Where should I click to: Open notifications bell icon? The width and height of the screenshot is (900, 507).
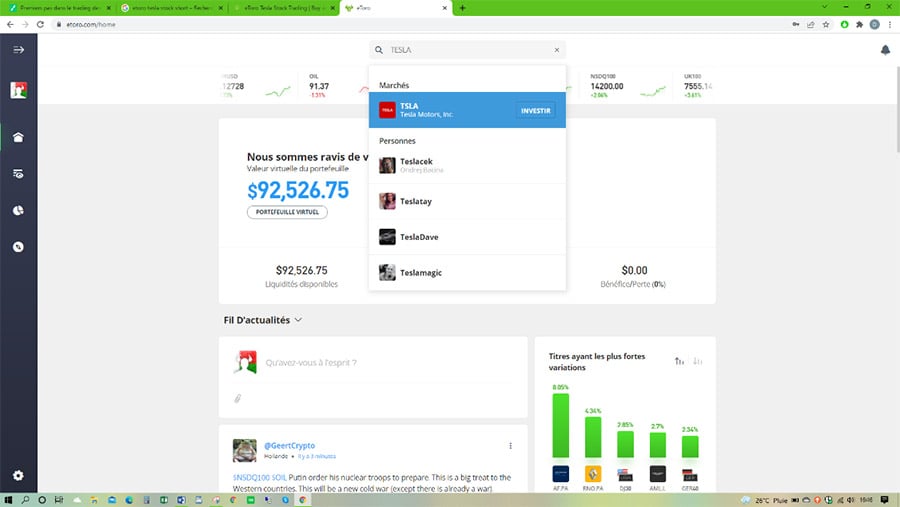click(885, 50)
